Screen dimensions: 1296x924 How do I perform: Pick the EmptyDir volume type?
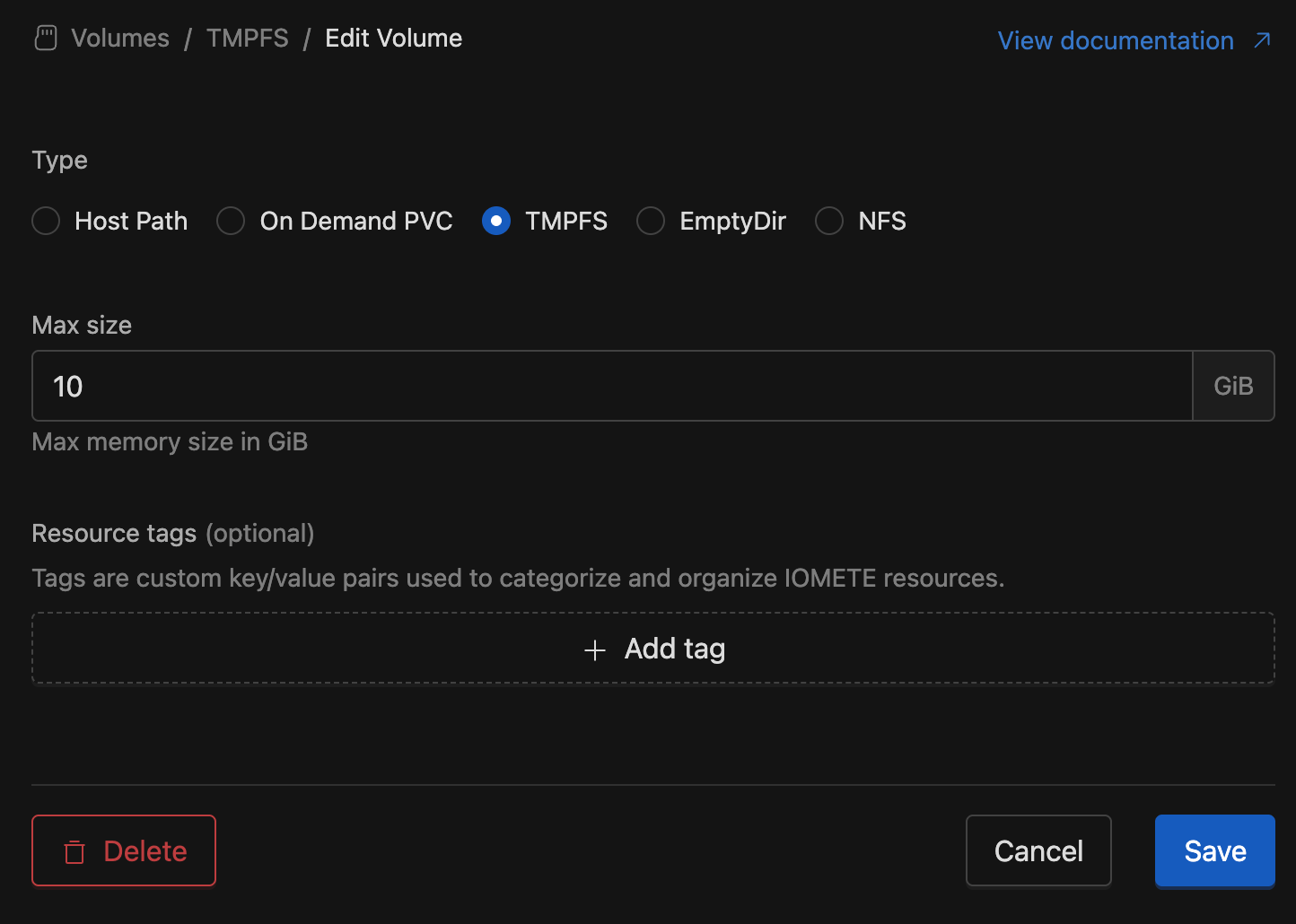(651, 221)
